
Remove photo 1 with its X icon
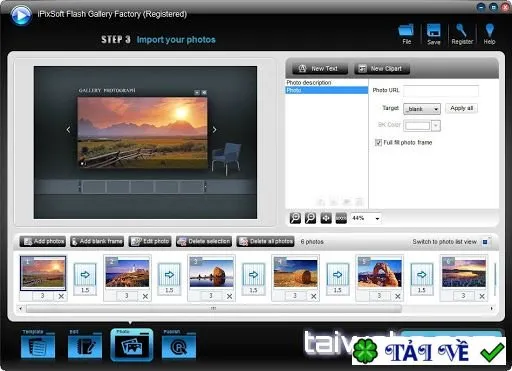point(61,296)
